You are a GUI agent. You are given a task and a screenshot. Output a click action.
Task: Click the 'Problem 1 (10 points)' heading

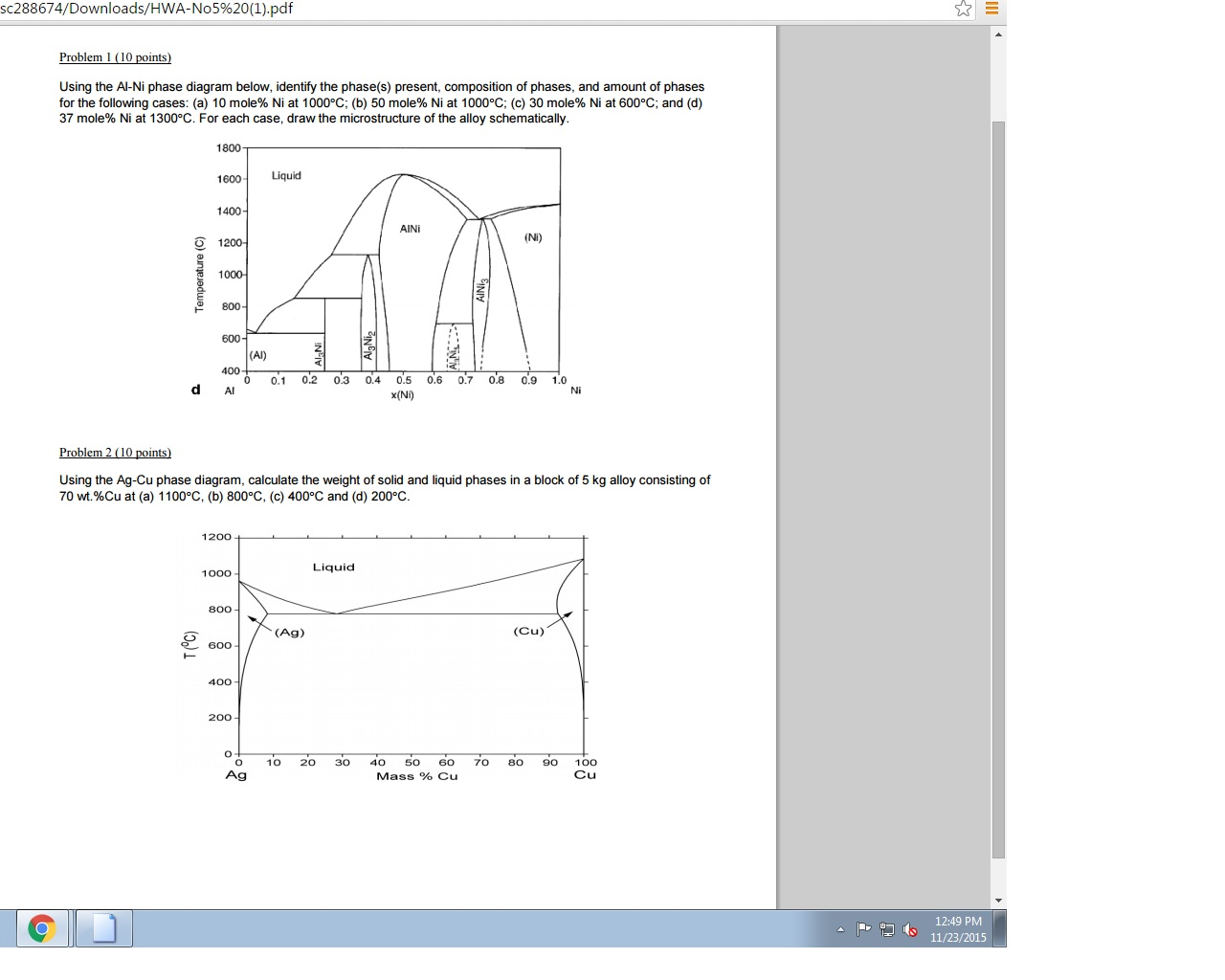click(x=115, y=57)
